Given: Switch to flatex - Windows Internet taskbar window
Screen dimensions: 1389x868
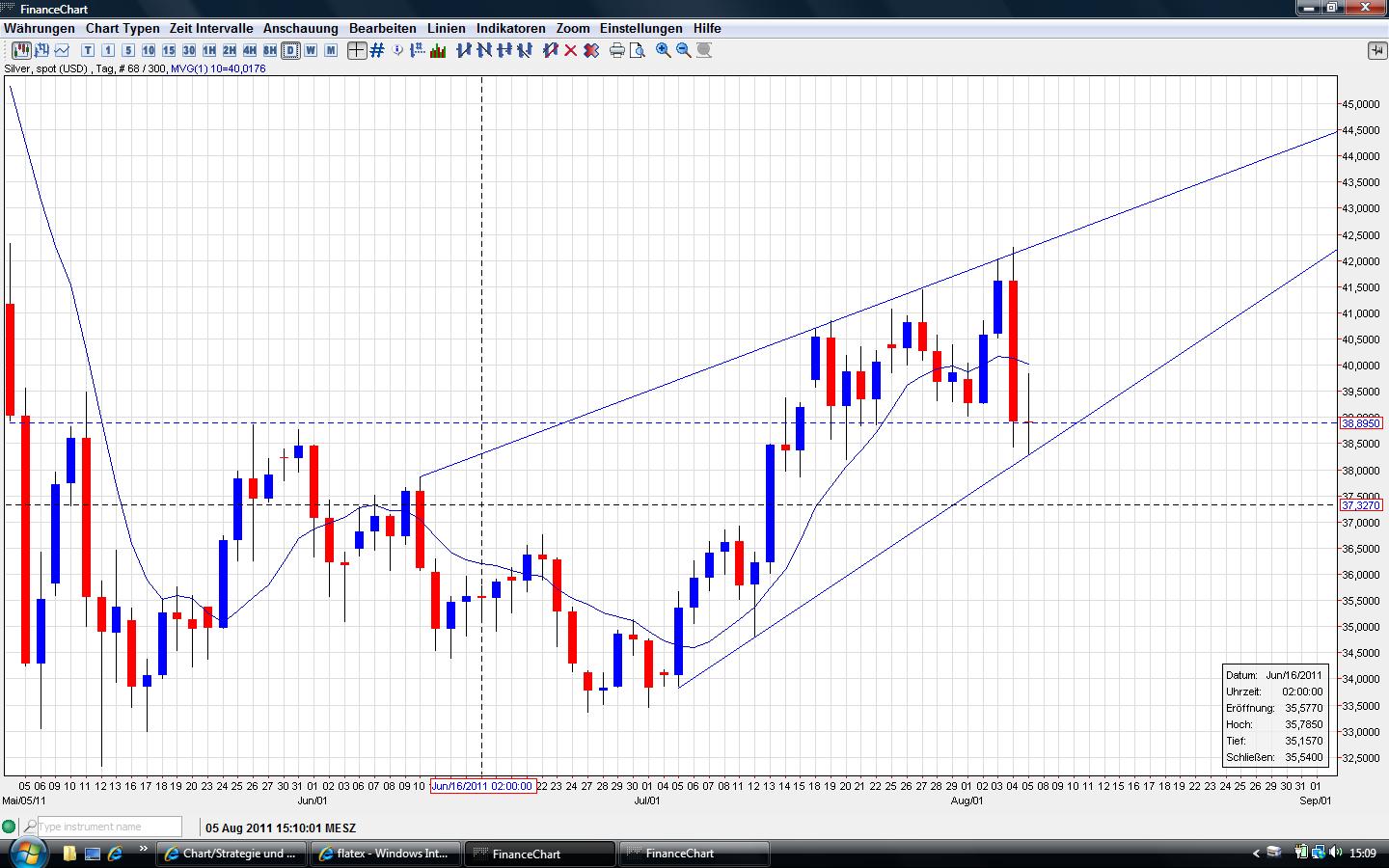Looking at the screenshot, I should point(385,854).
